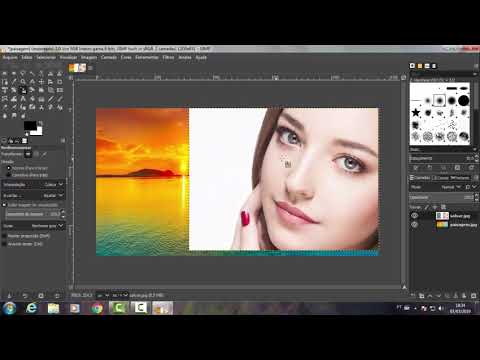The image size is (480, 360).
Task: Open the Guides dropdown
Action: point(33,226)
